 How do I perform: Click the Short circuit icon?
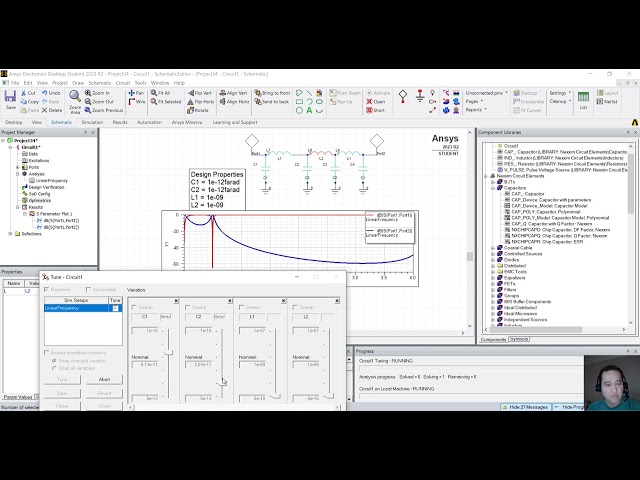[x=369, y=110]
